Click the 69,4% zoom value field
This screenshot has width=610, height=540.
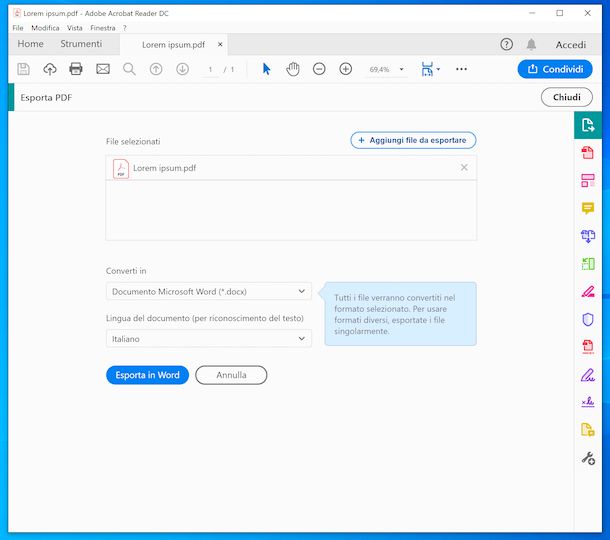(x=379, y=69)
